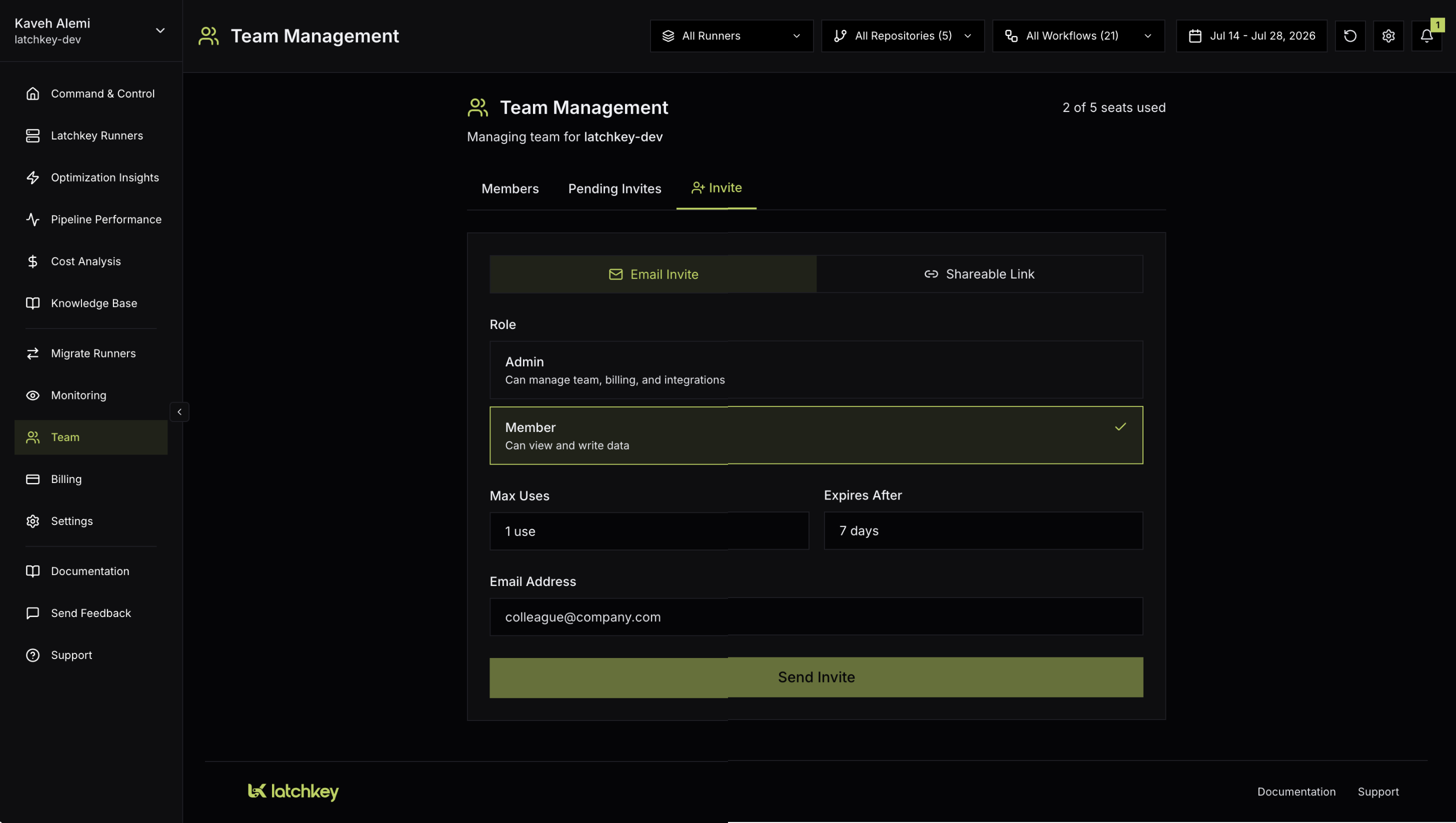Click the Command & Control home icon
This screenshot has height=823, width=1456.
pos(33,93)
